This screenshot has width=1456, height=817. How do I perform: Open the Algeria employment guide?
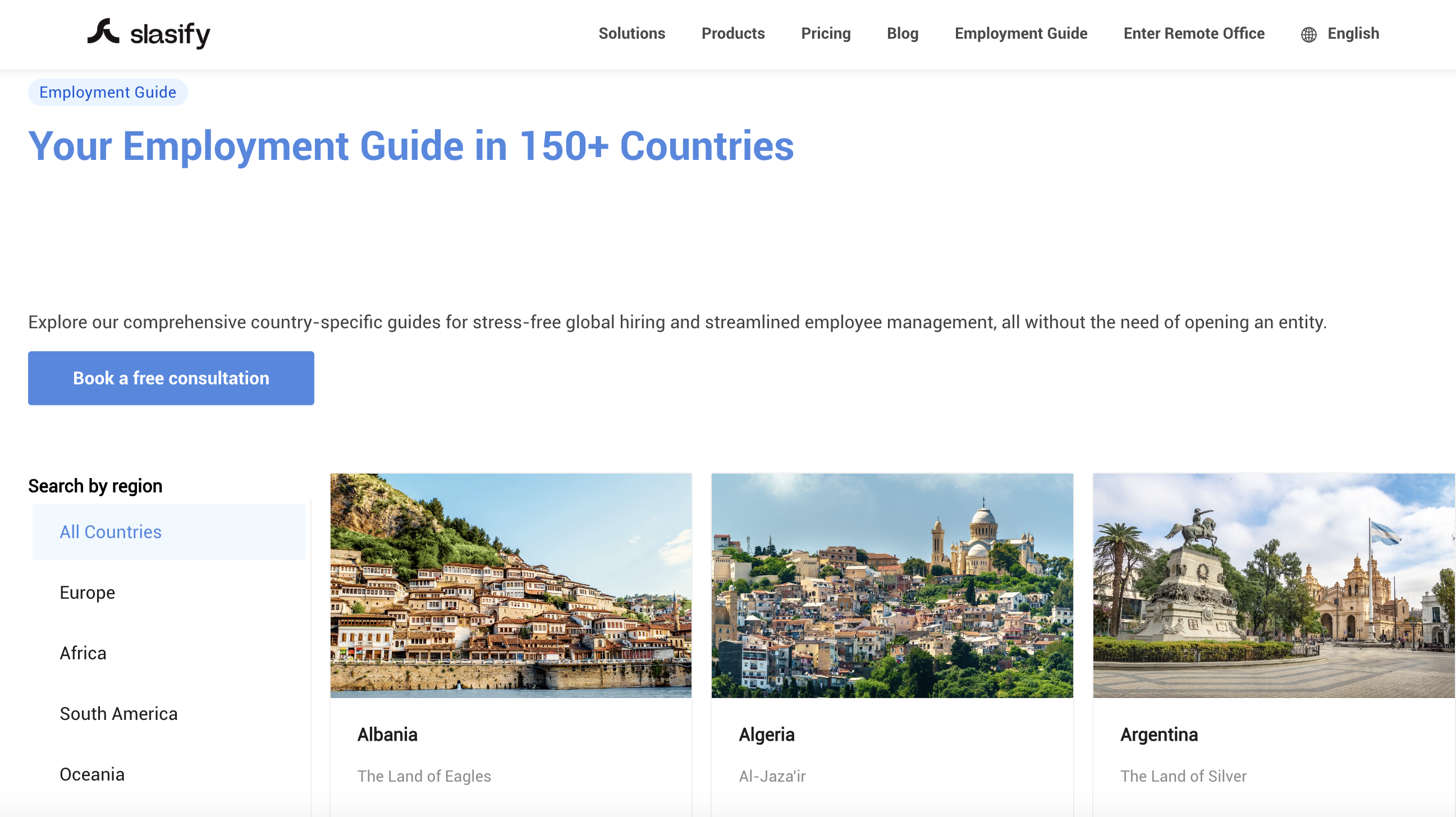767,735
